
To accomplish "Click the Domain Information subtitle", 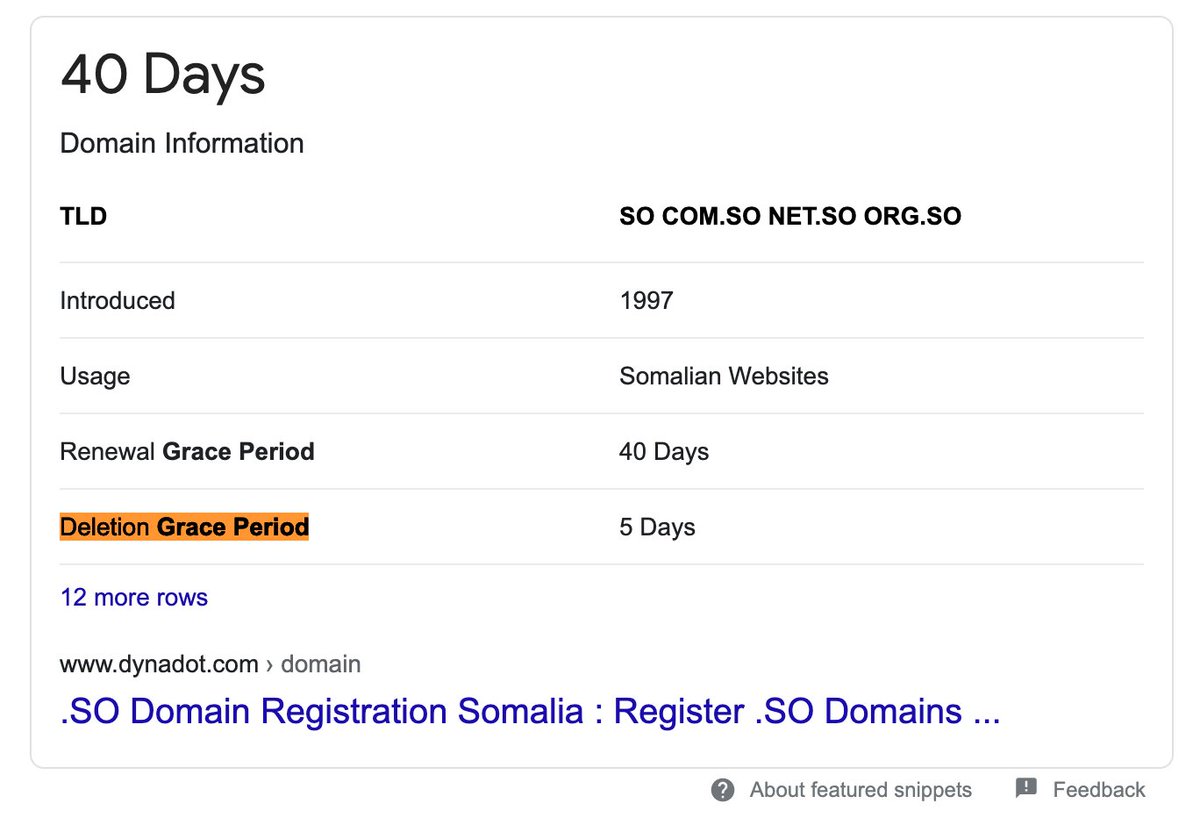I will click(x=182, y=144).
